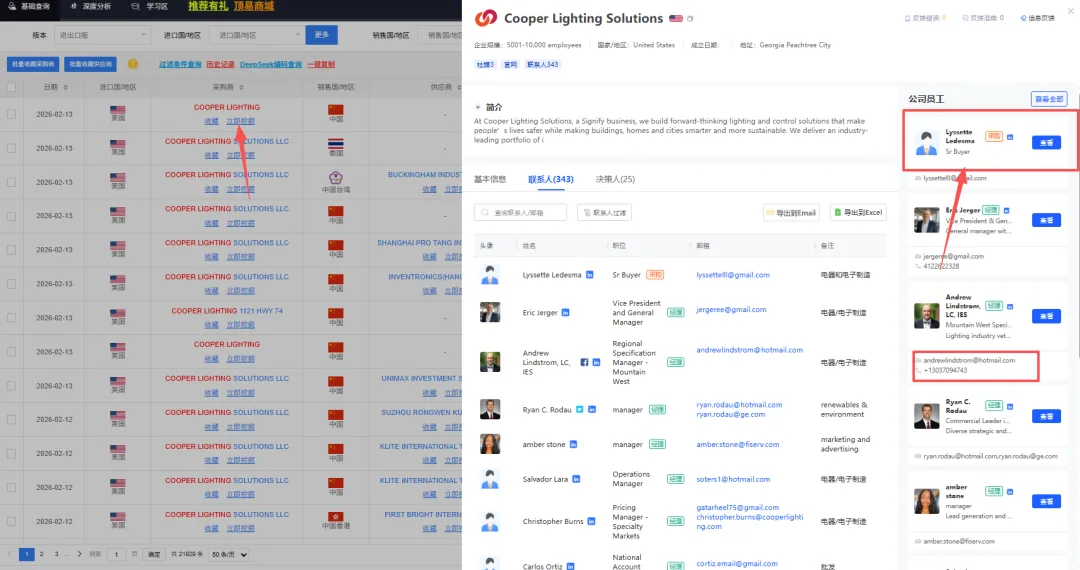This screenshot has width=1080, height=570.
Task: Click the 更多 blue button
Action: (x=322, y=34)
